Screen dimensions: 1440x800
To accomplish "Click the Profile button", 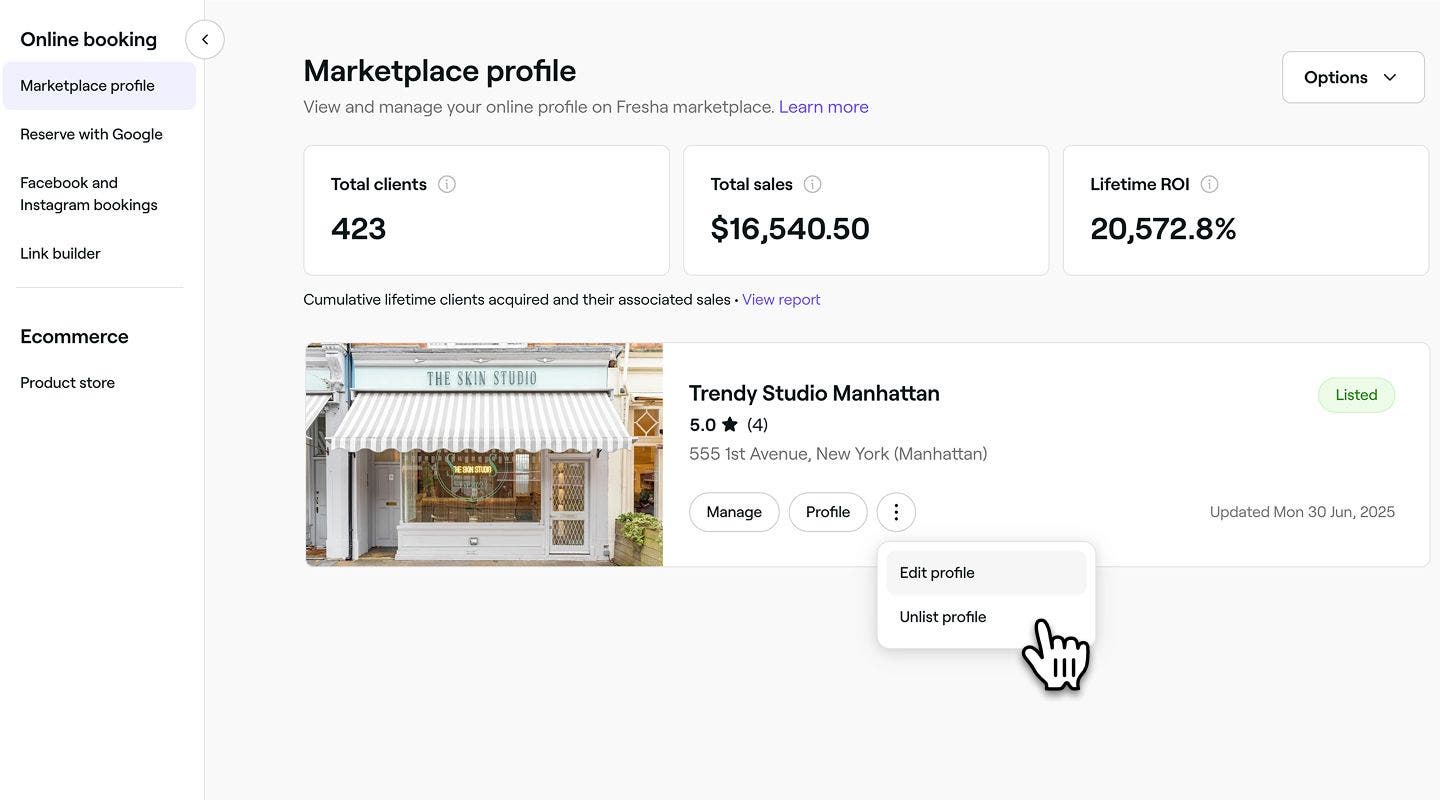I will pos(828,512).
